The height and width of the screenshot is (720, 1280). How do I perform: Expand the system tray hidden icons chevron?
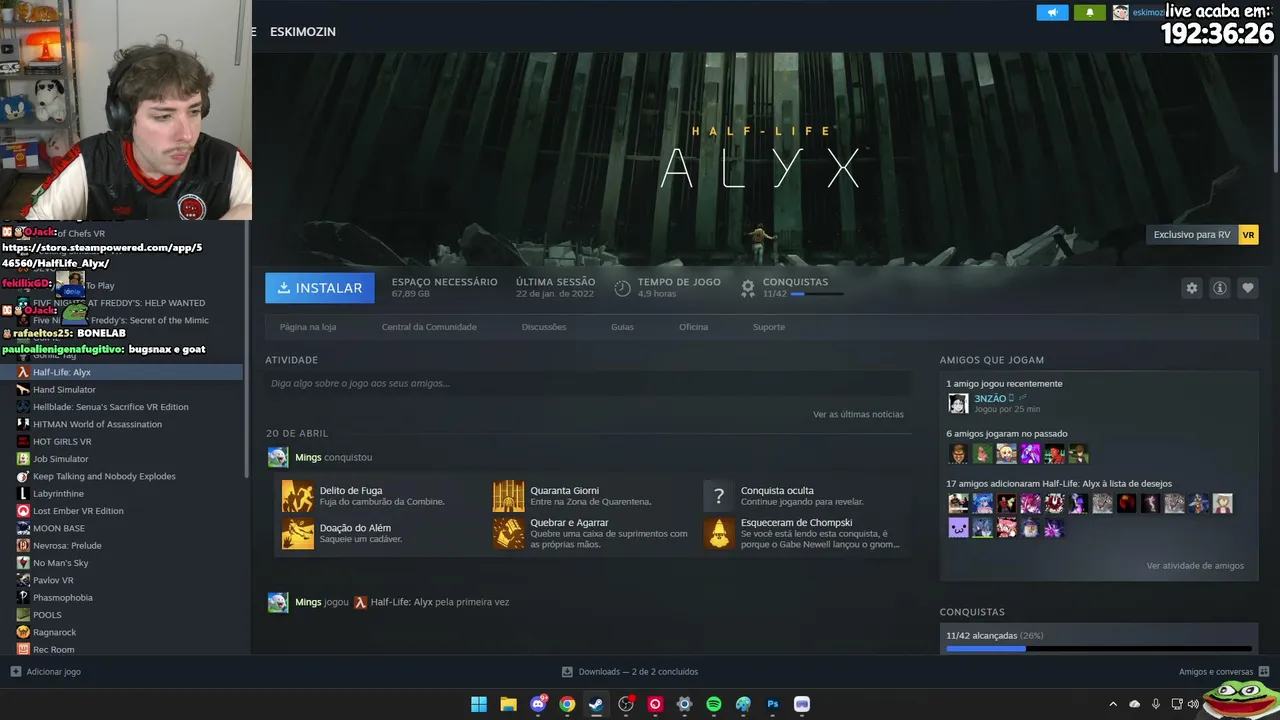point(1113,704)
